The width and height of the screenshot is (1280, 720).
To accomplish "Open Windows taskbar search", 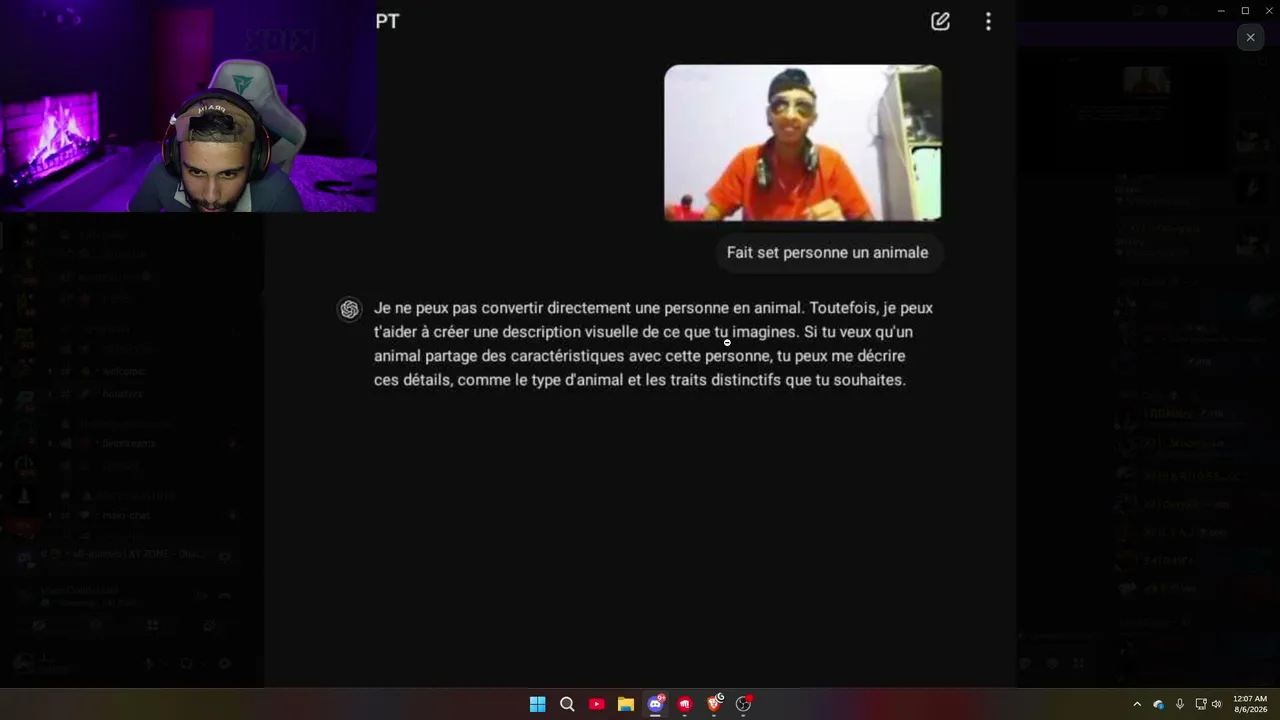I will (567, 704).
